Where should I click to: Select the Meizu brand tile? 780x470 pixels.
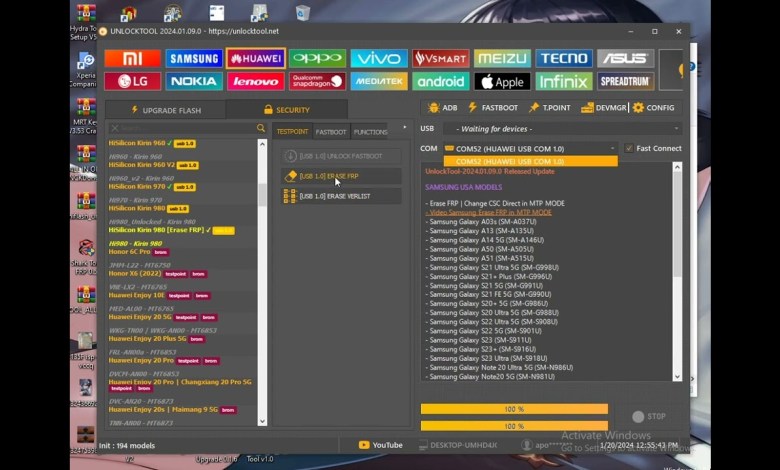tap(502, 59)
